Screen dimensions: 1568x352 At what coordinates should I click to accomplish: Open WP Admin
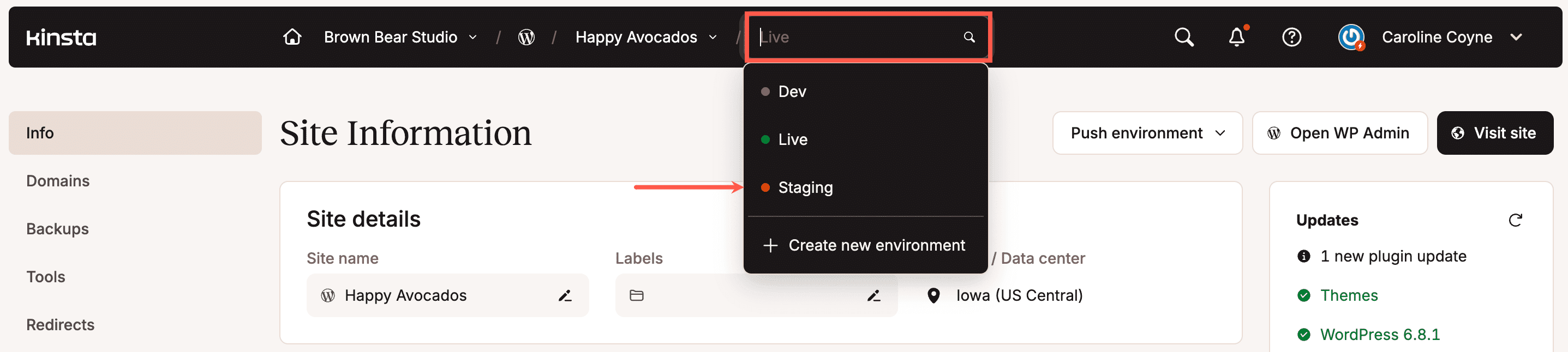click(1339, 132)
